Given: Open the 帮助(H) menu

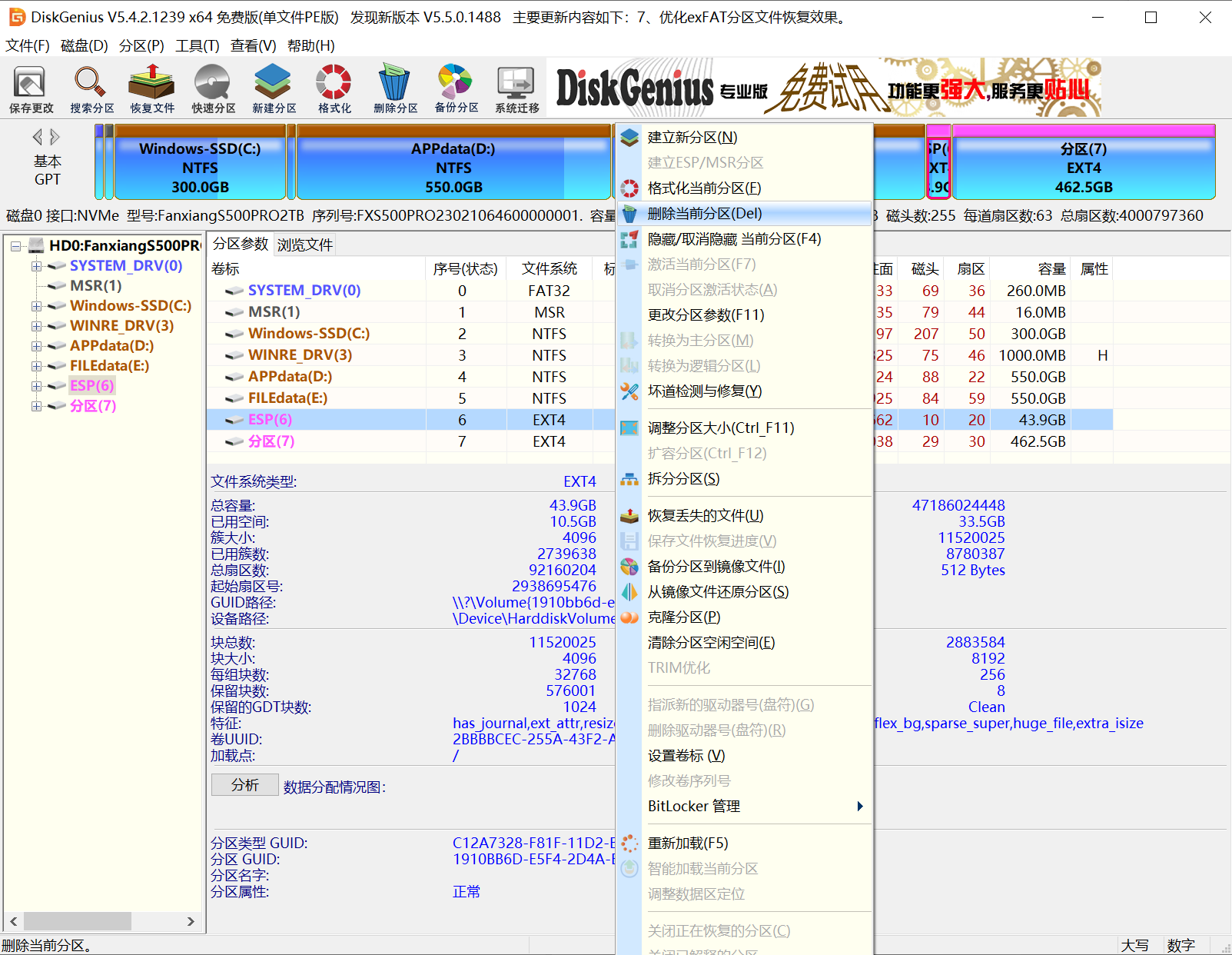Looking at the screenshot, I should coord(311,46).
